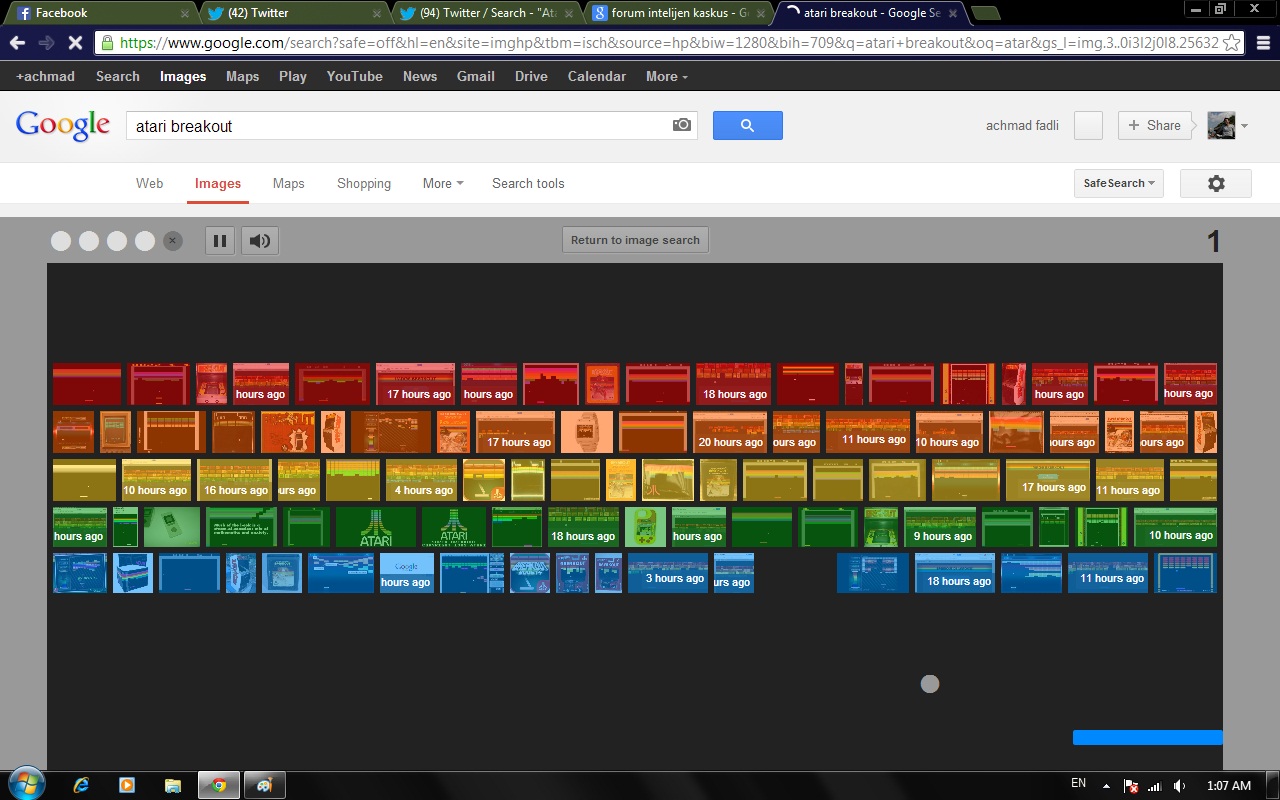Expand the More dropdown beside Shopping

(x=443, y=183)
